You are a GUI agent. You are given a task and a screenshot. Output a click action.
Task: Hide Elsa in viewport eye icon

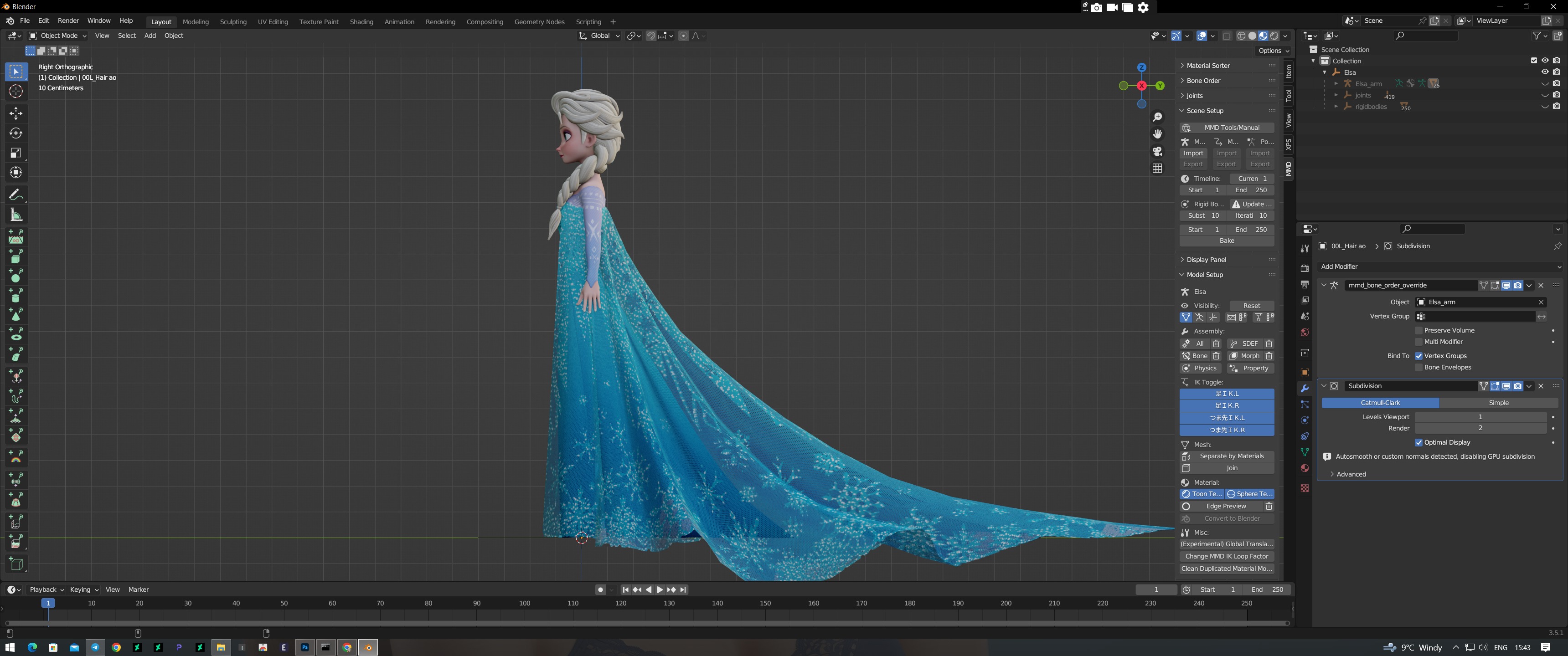[1544, 72]
